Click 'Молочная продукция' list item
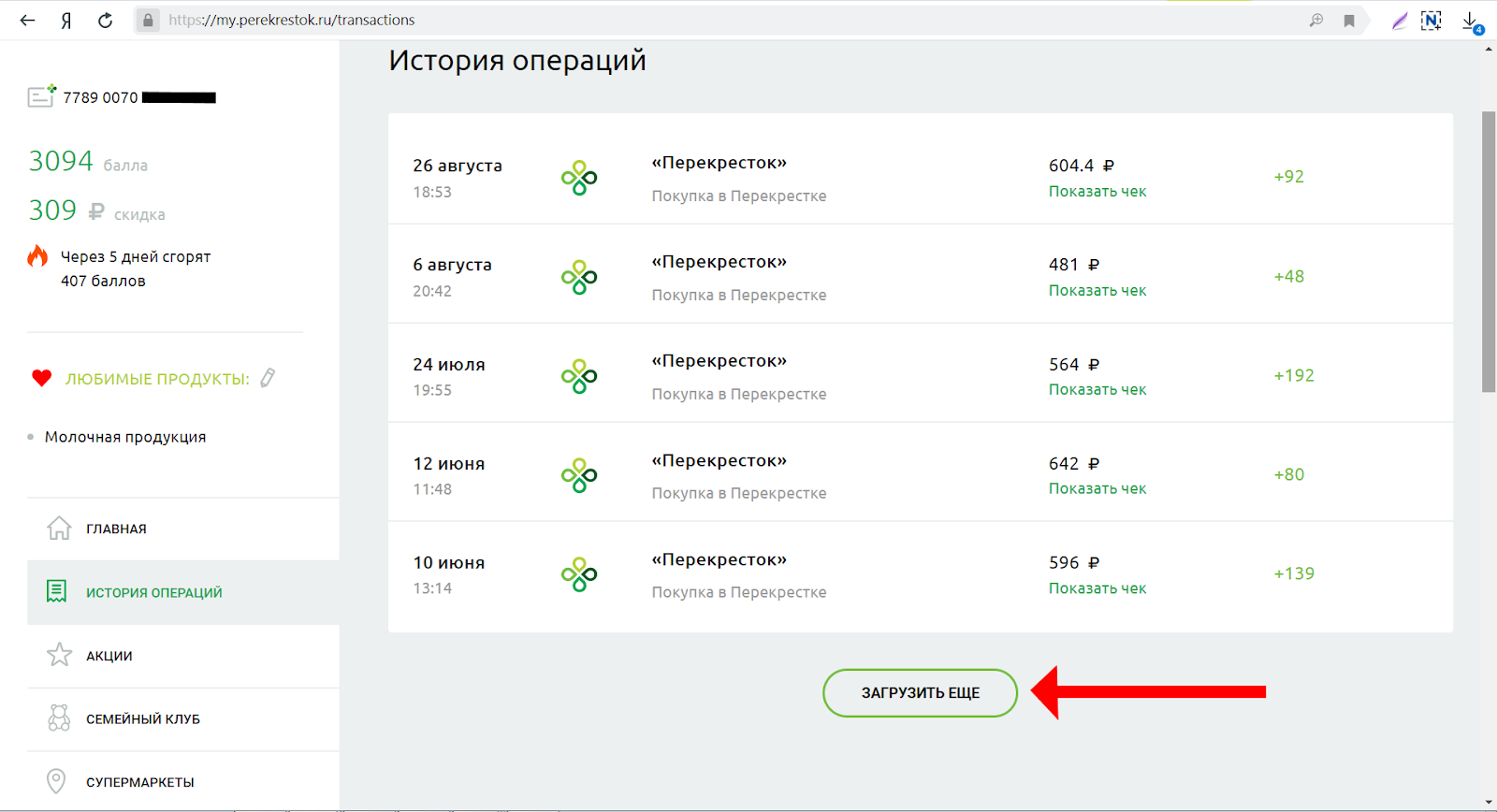1497x812 pixels. [125, 437]
